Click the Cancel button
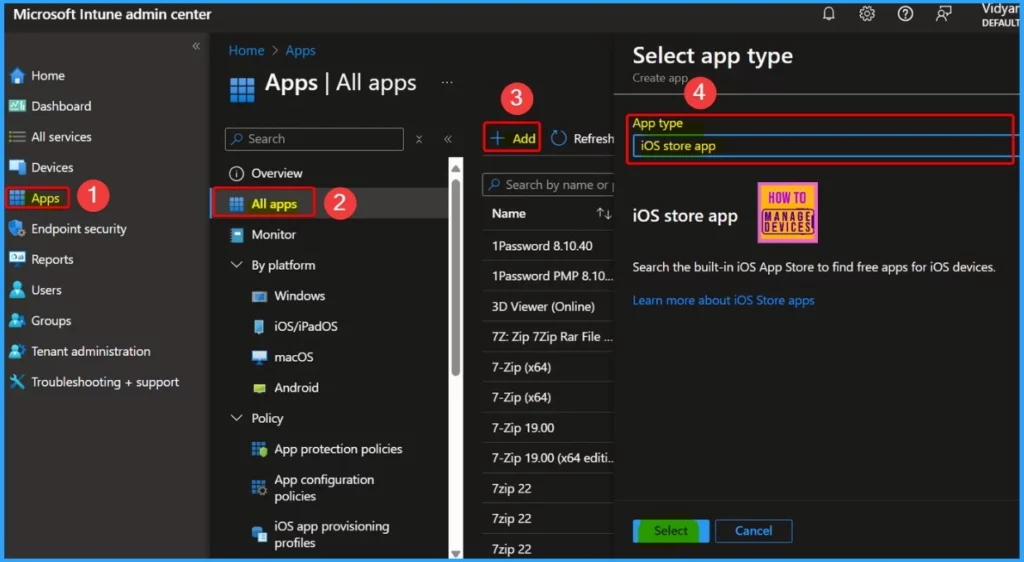 coord(754,531)
